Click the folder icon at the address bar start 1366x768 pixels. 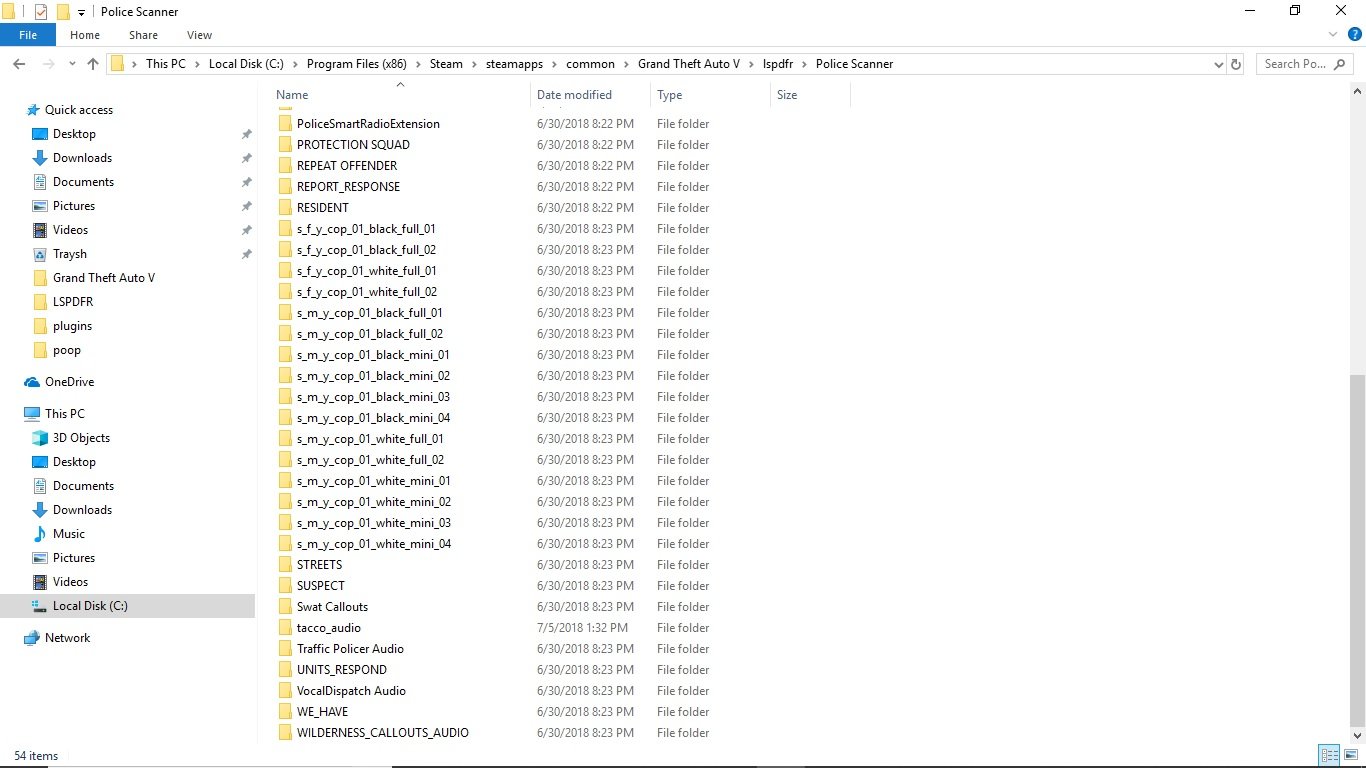(118, 64)
